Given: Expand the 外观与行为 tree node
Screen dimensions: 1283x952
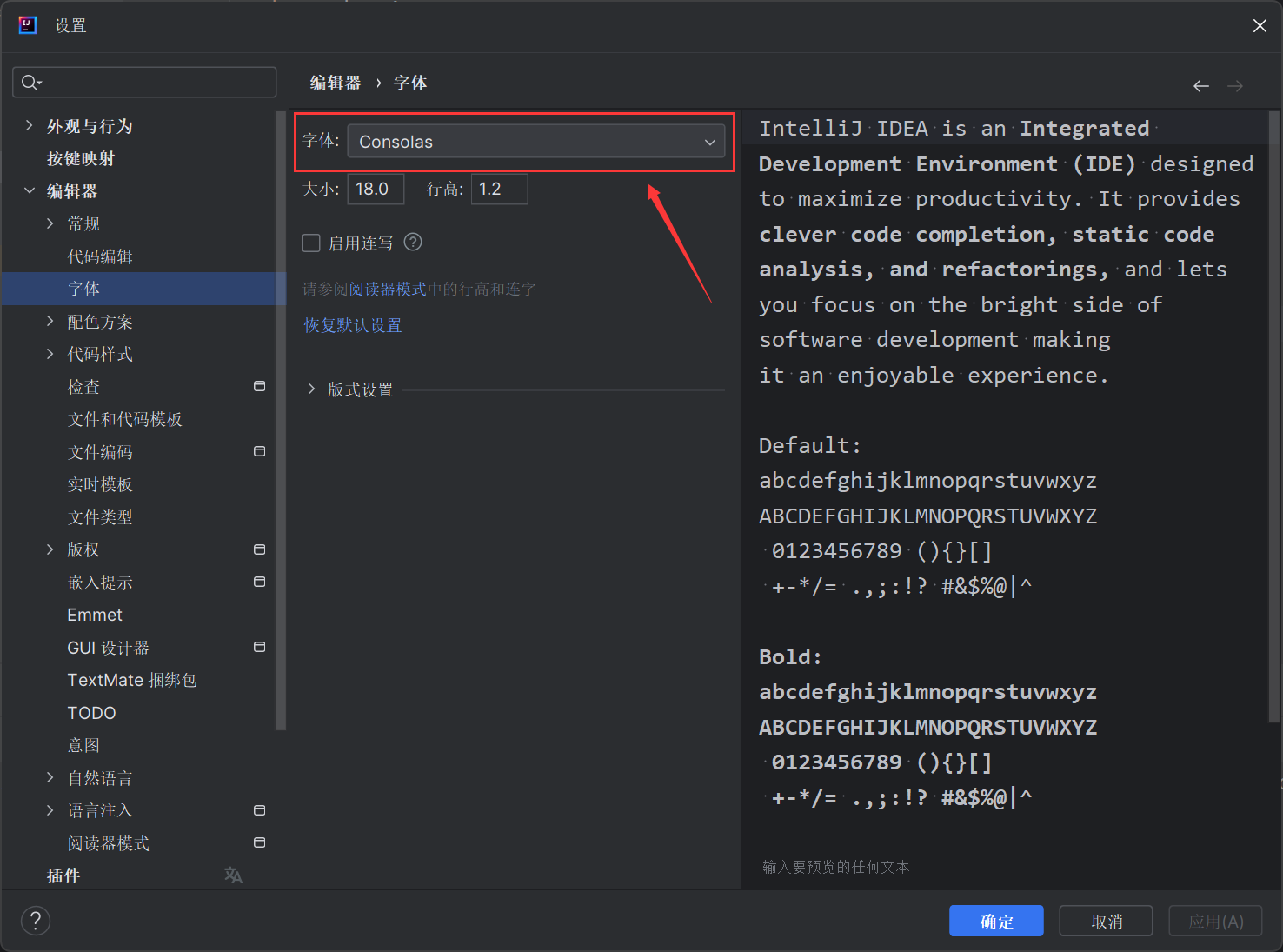Looking at the screenshot, I should click(30, 126).
